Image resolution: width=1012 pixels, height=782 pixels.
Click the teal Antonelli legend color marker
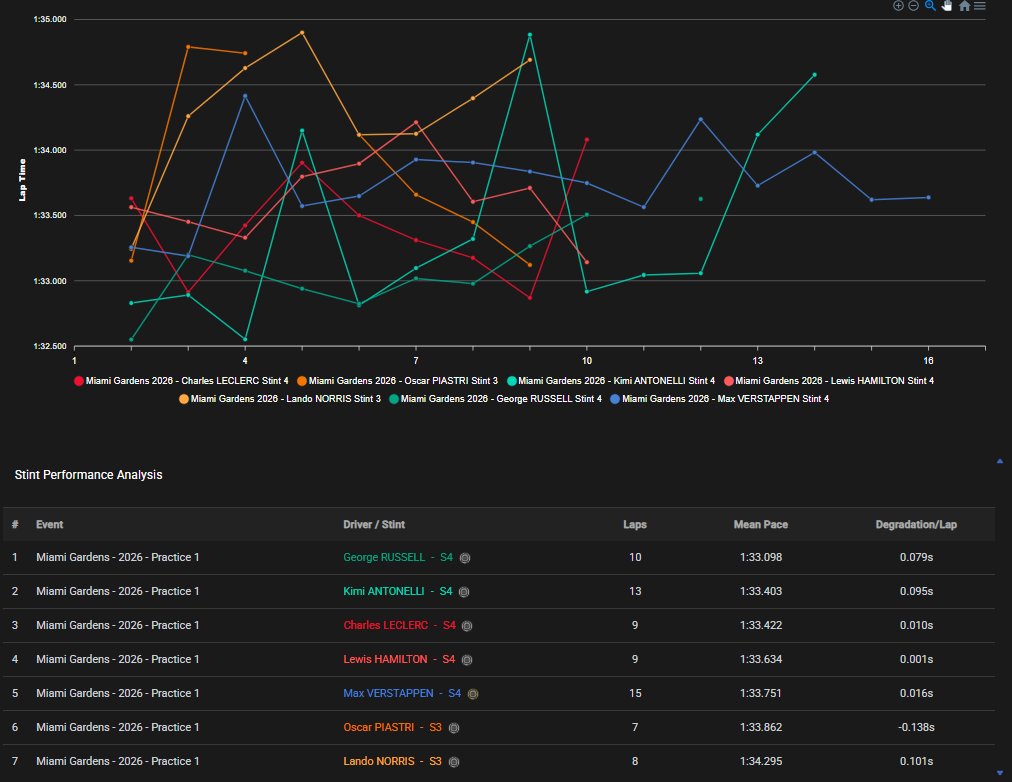pos(512,381)
